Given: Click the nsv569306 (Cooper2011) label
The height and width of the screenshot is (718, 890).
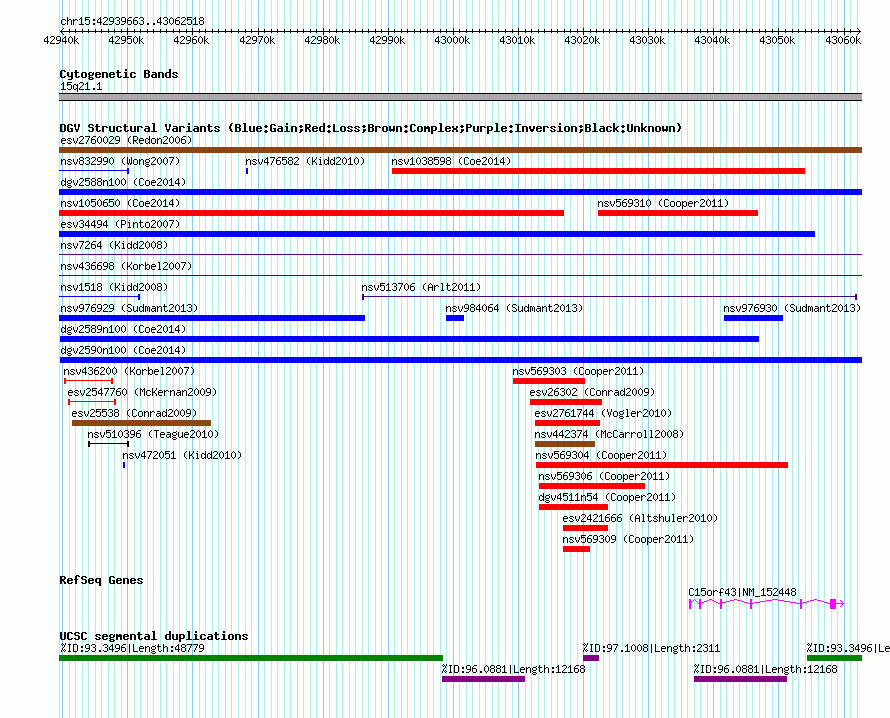Looking at the screenshot, I should (604, 476).
